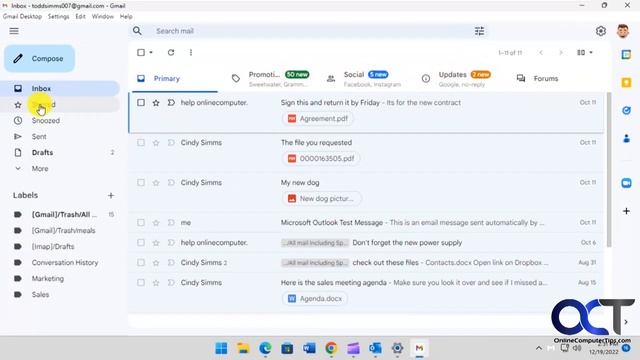Open the account profile avatar
Viewport: 640px width, 360px height.
click(x=623, y=31)
